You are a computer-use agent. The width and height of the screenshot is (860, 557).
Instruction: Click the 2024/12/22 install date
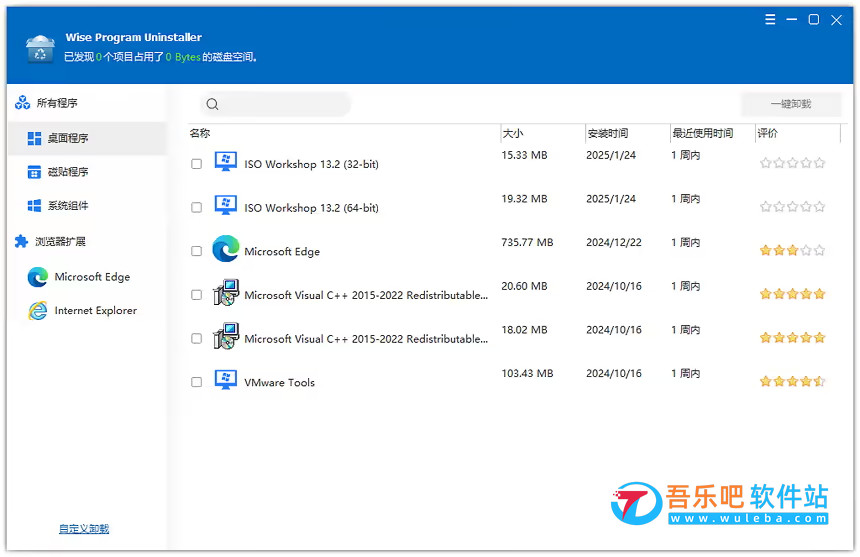tap(614, 242)
